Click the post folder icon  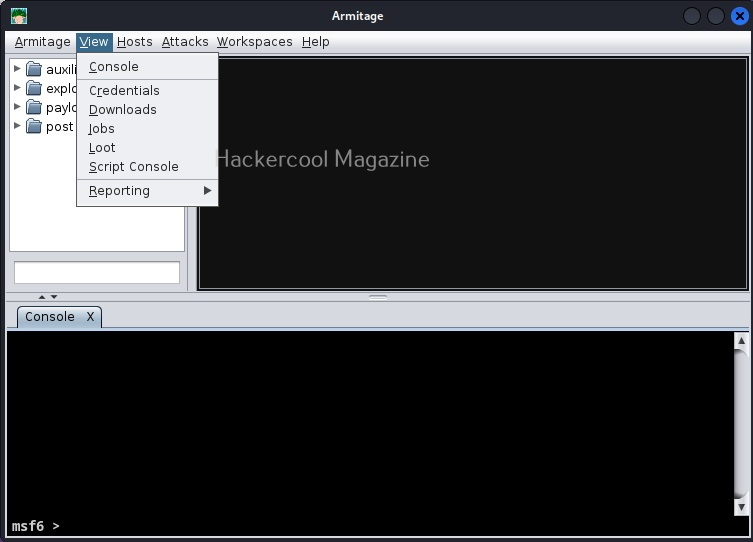34,126
